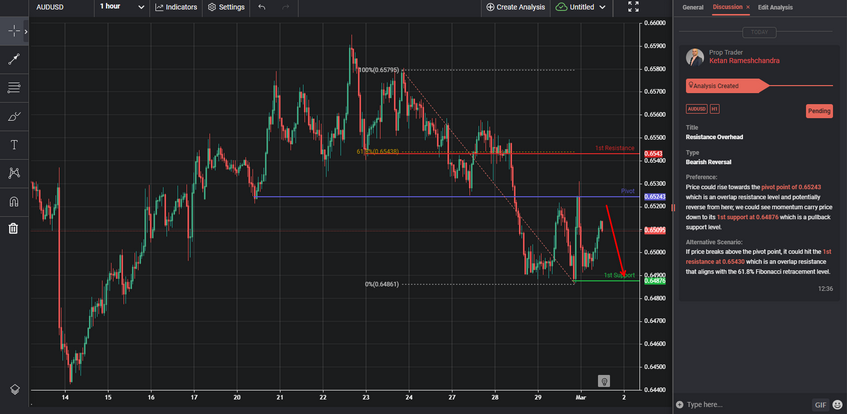Open the 1 hour timeframe dropdown

(x=122, y=7)
